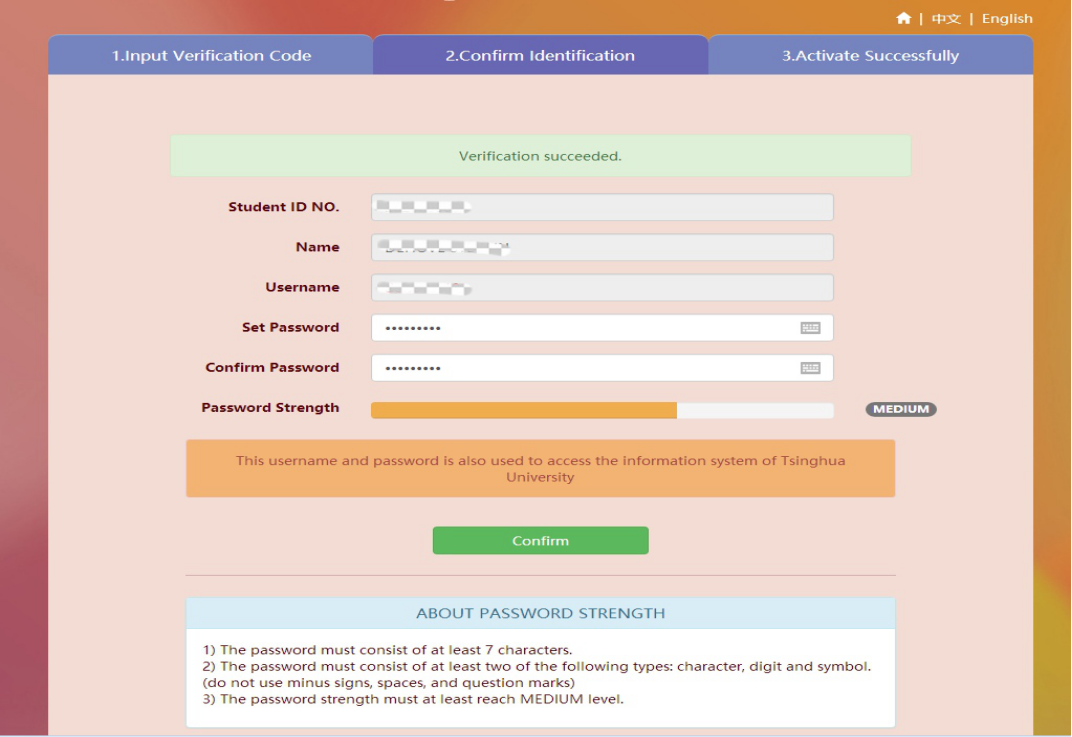Image resolution: width=1072 pixels, height=737 pixels.
Task: Select the Confirm Identification step tab
Action: pyautogui.click(x=540, y=55)
